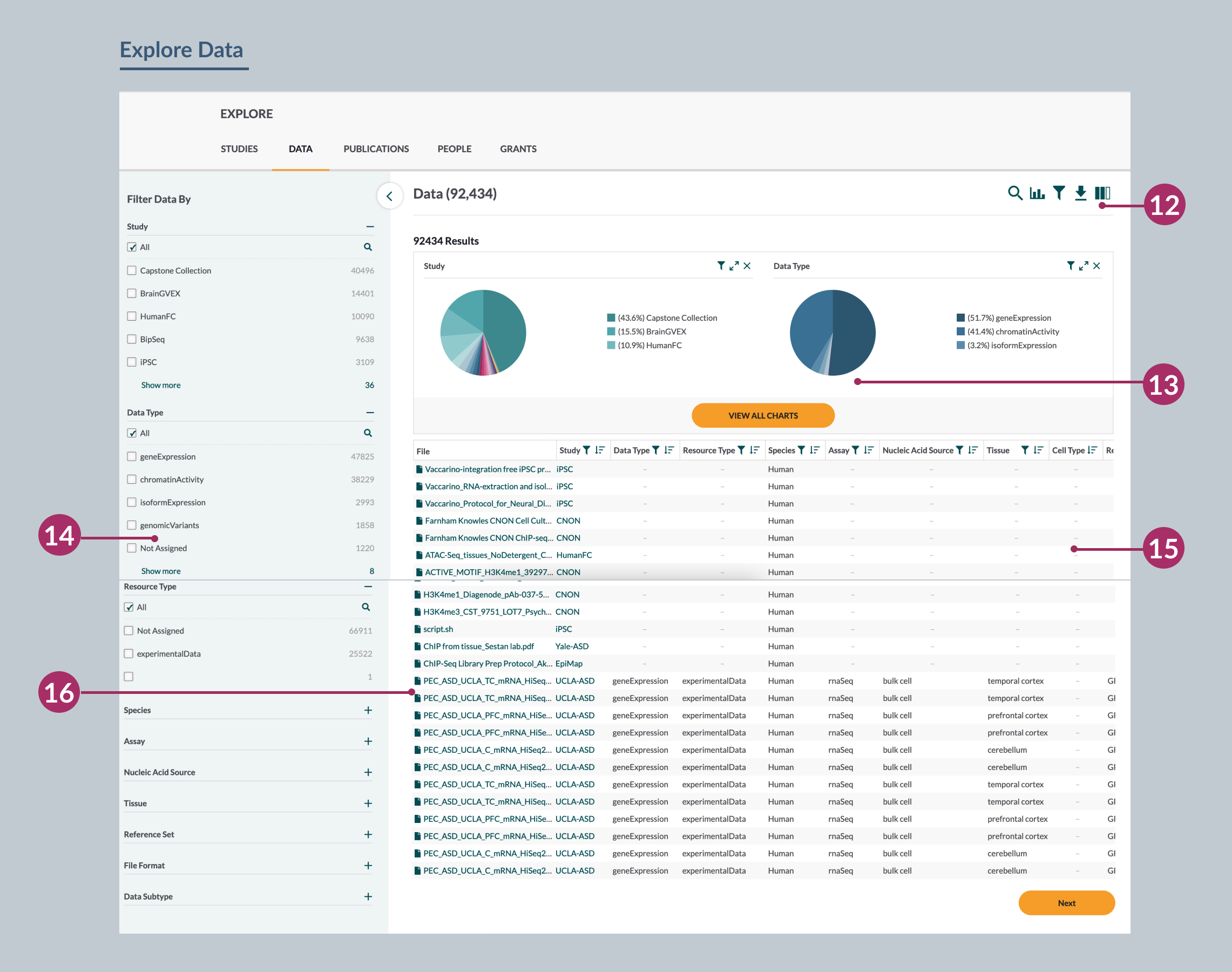Check the BipSeq study filter
Image resolution: width=1232 pixels, height=972 pixels.
pos(131,339)
